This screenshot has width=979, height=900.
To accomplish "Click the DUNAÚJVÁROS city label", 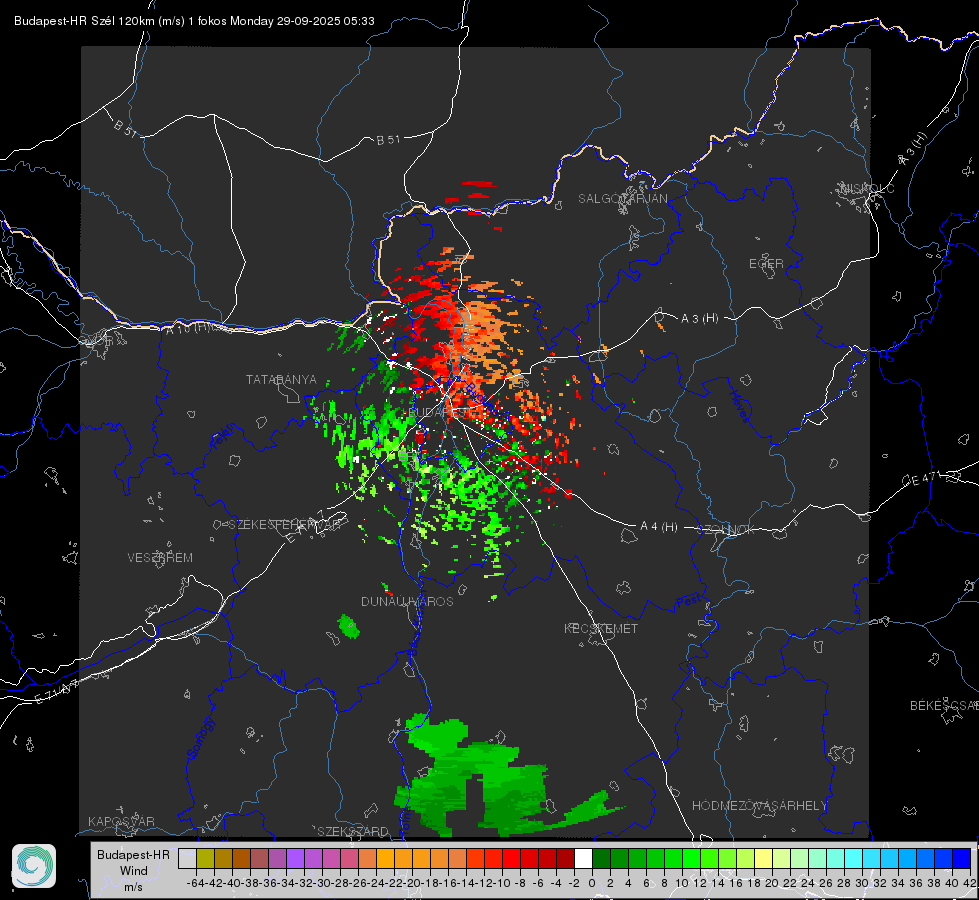I will tap(407, 601).
